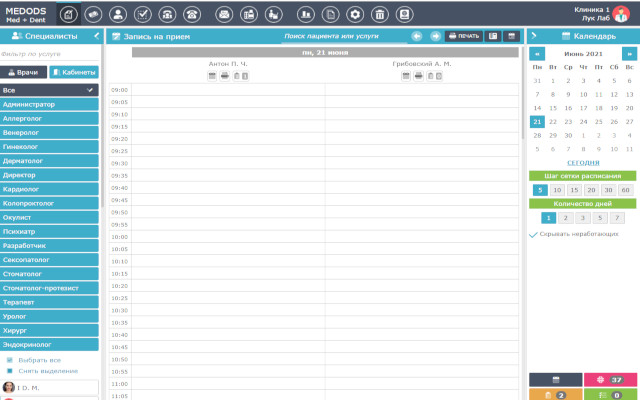Click the Печать button
The height and width of the screenshot is (400, 640).
click(x=464, y=36)
